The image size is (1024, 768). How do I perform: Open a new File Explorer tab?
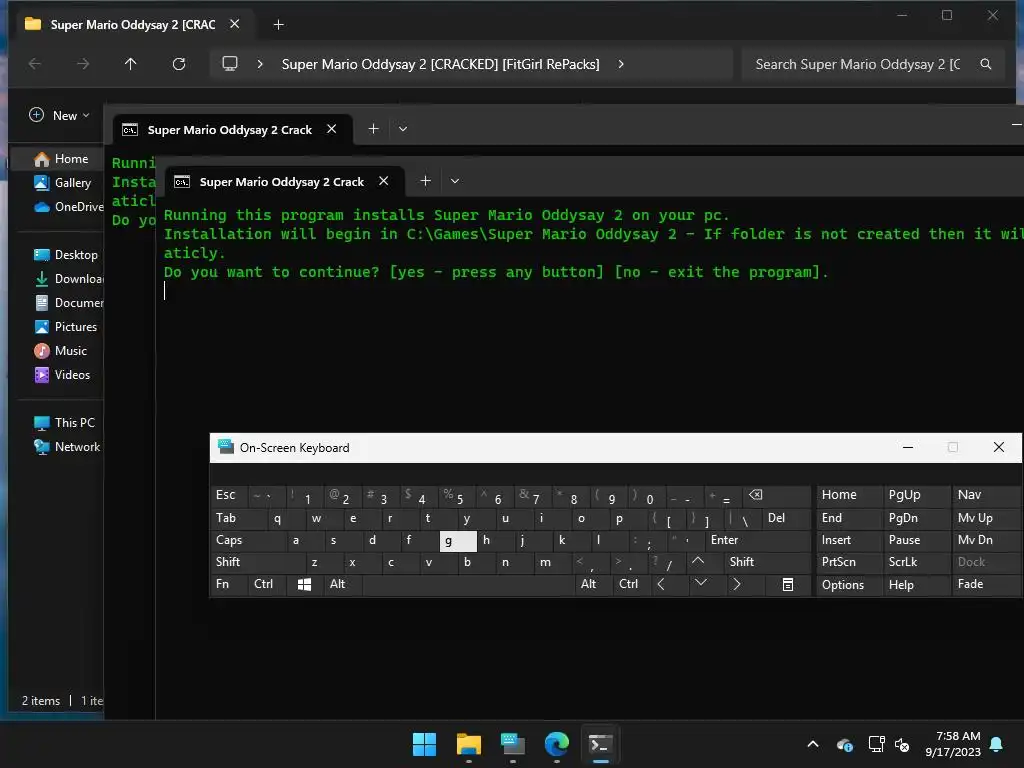click(278, 25)
